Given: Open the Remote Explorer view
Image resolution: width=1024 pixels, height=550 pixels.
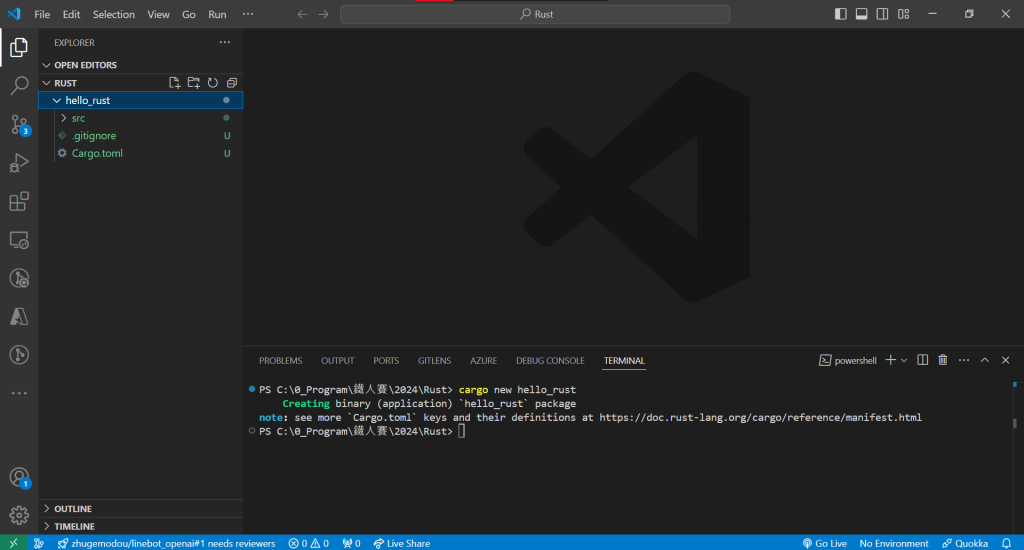Looking at the screenshot, I should [19, 240].
